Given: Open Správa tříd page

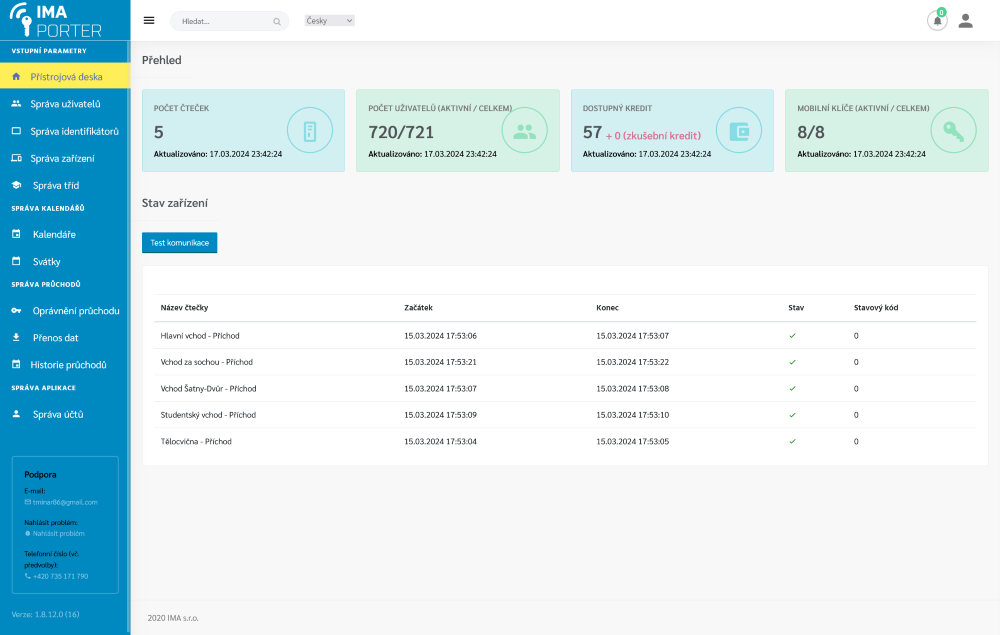Looking at the screenshot, I should point(65,186).
